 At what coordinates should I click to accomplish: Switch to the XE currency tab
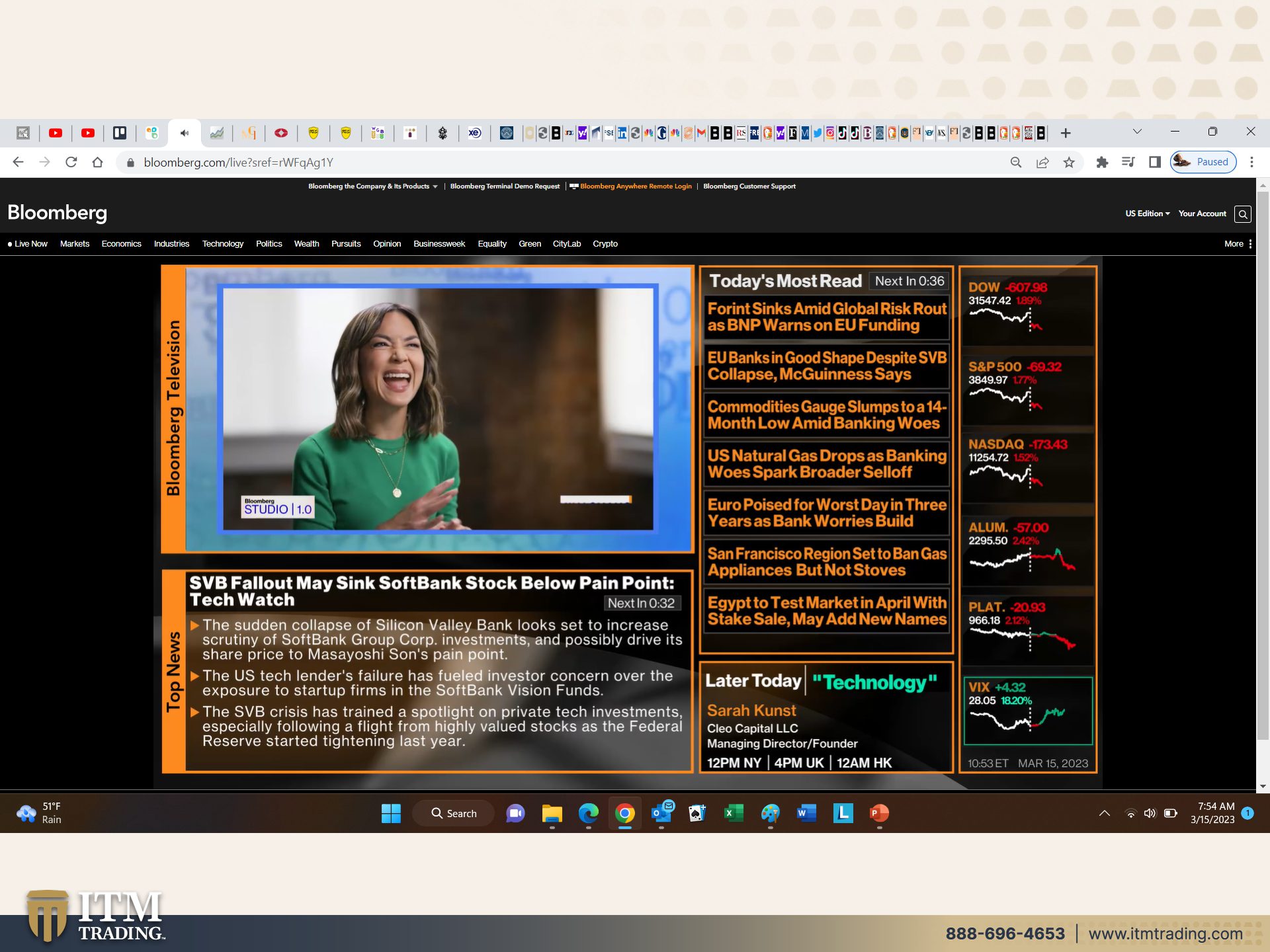pyautogui.click(x=475, y=133)
